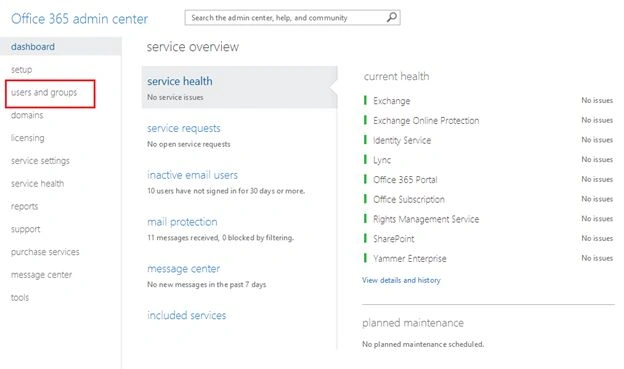Click No issues status for SharePoint
The image size is (624, 369).
(597, 238)
